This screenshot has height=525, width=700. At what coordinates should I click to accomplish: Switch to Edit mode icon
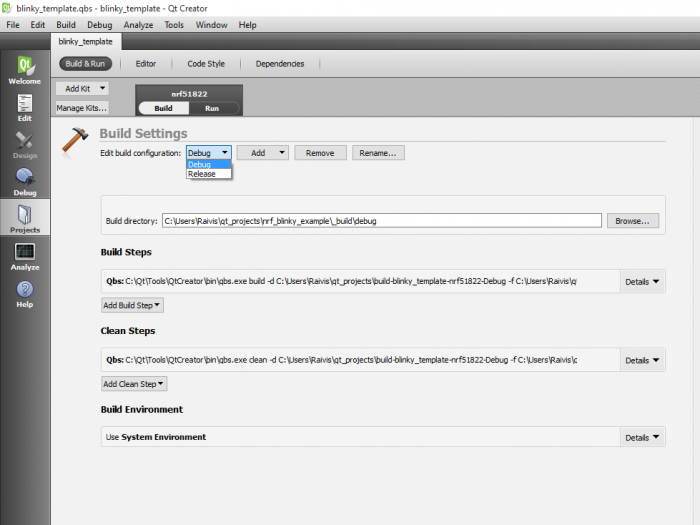25,108
